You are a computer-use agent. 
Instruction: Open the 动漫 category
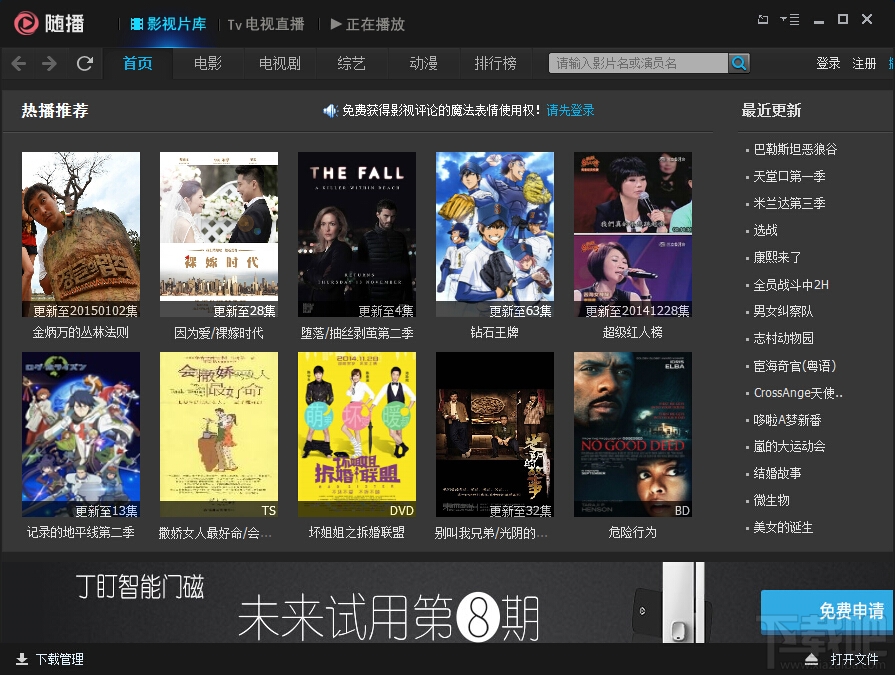pos(424,63)
